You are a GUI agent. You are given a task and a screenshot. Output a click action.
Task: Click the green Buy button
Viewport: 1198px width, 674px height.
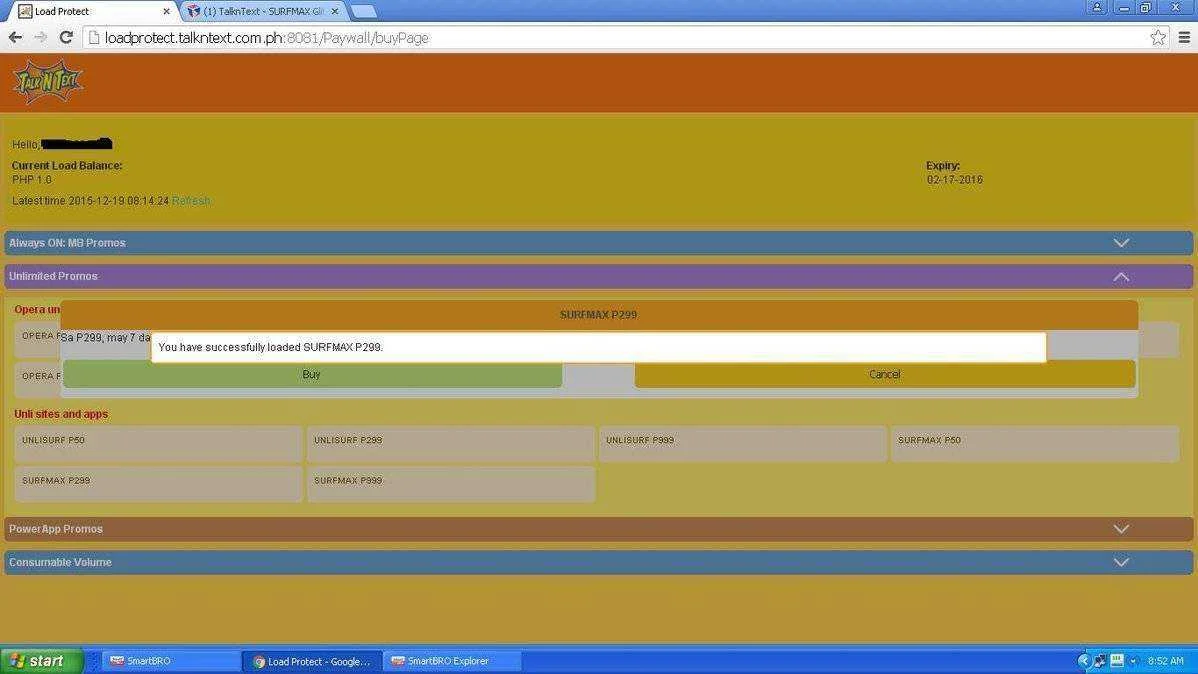[312, 374]
